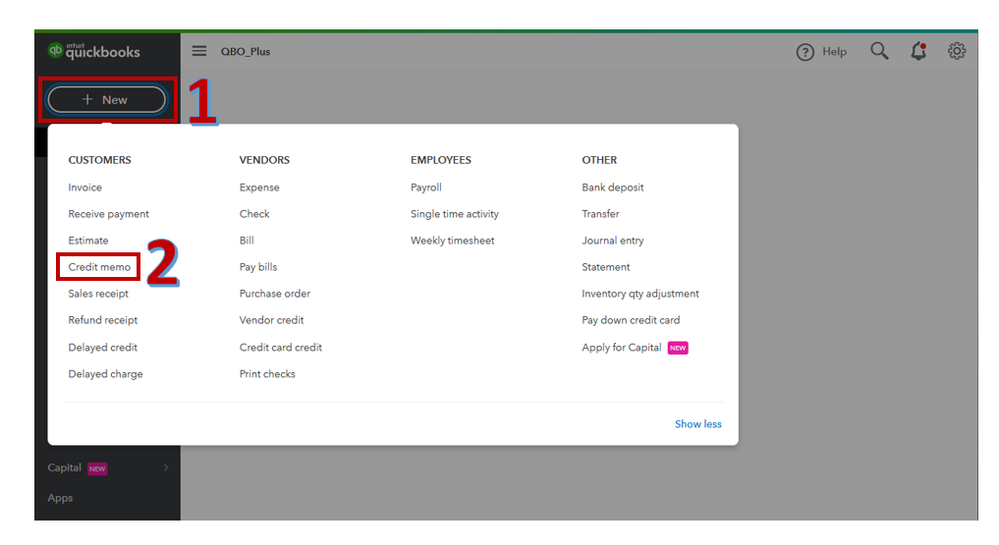Select Sales receipt
Image resolution: width=999 pixels, height=545 pixels.
tap(98, 294)
